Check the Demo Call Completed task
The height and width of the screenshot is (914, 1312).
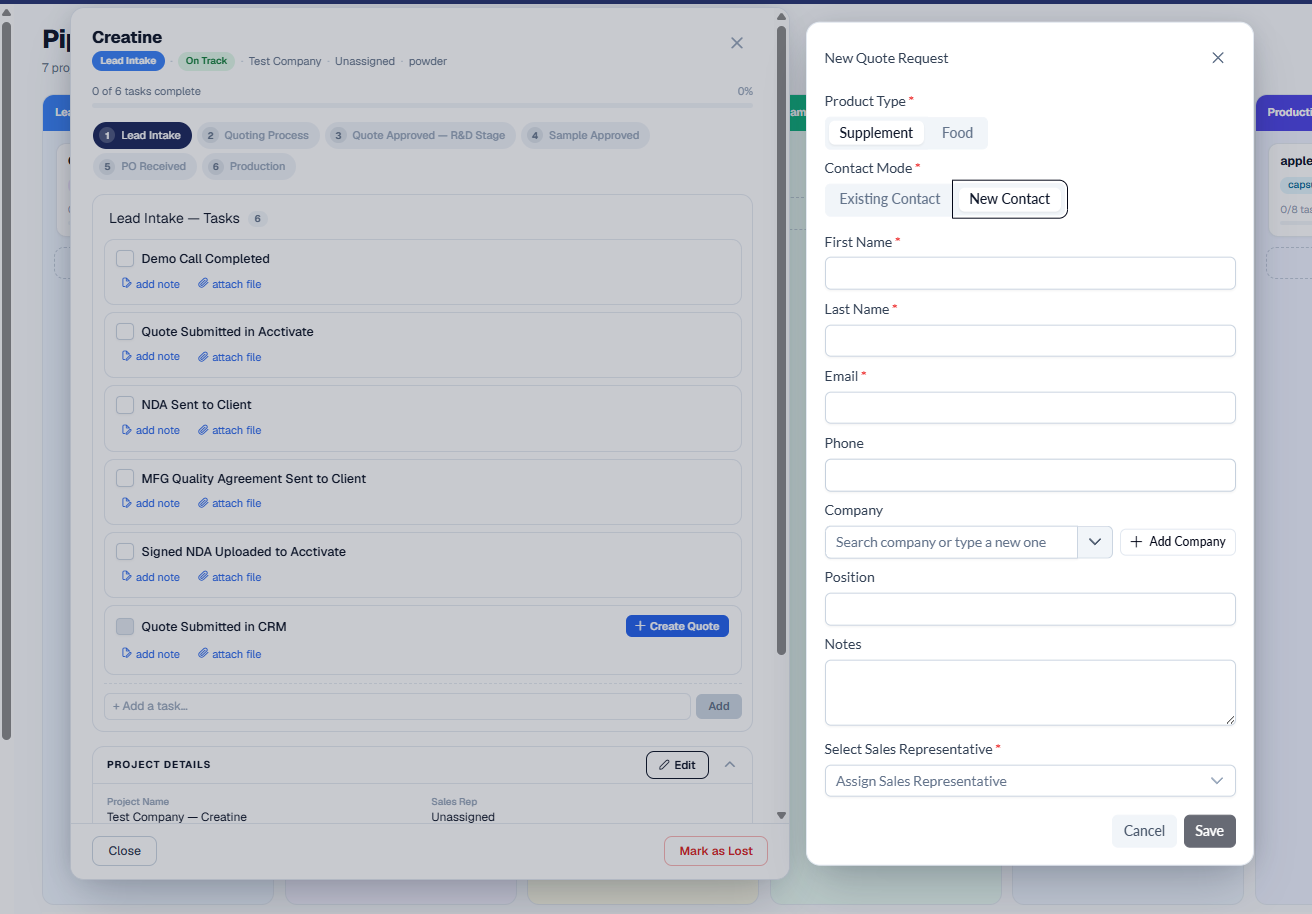(125, 258)
